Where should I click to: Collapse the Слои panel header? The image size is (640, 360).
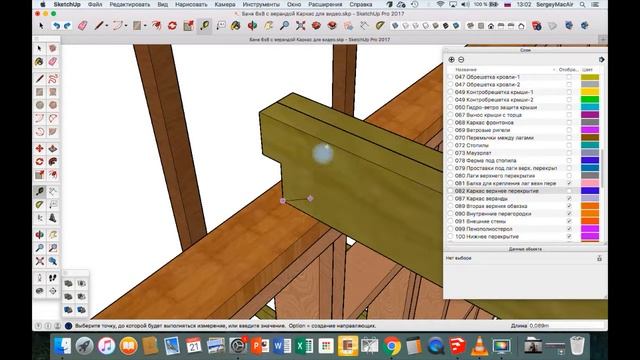[x=525, y=50]
